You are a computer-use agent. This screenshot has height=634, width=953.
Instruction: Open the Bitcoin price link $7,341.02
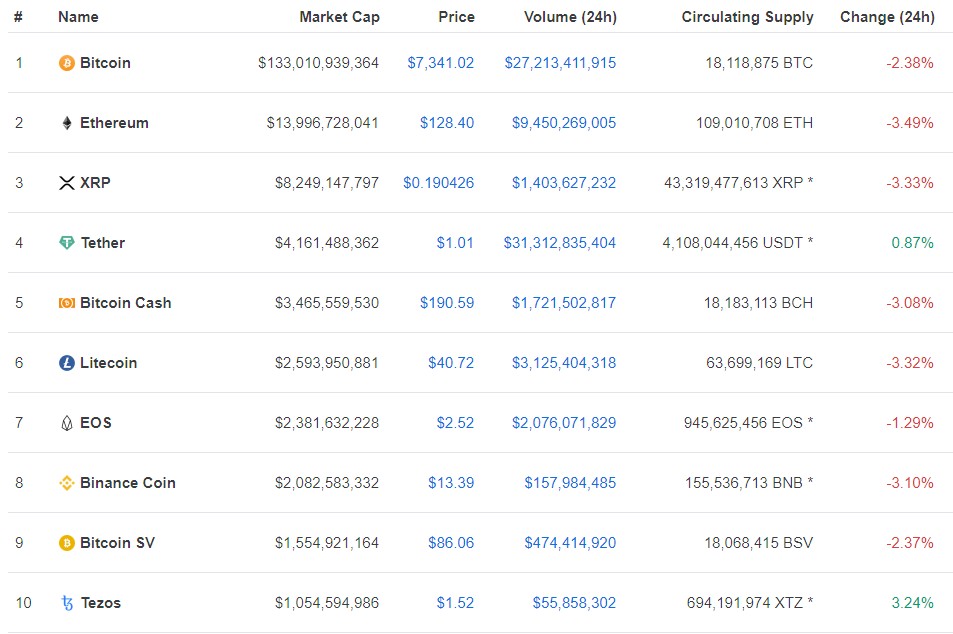click(x=441, y=63)
